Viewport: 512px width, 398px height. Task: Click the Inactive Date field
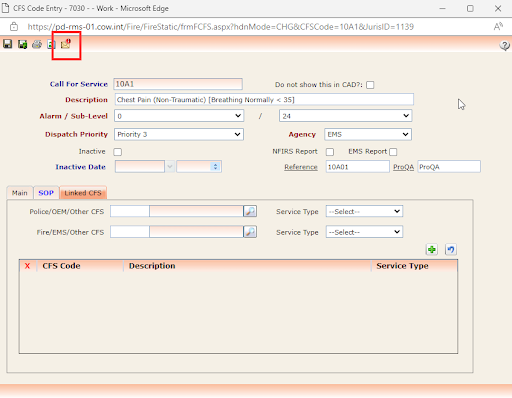point(140,166)
